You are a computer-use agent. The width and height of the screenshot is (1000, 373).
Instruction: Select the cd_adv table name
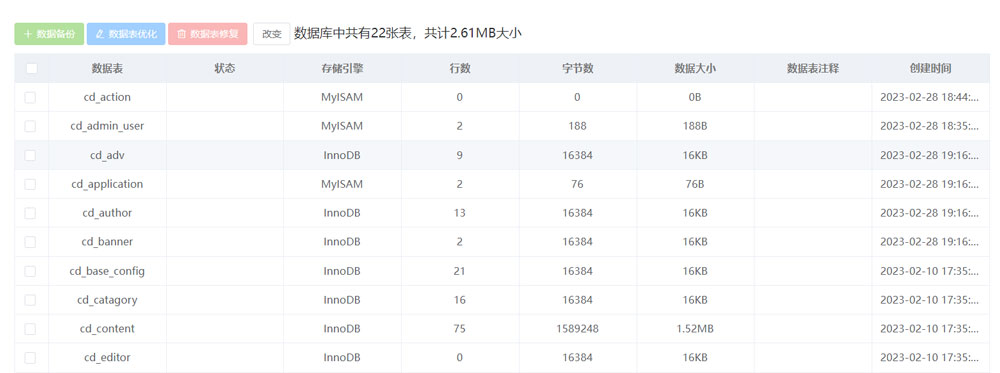tap(107, 155)
